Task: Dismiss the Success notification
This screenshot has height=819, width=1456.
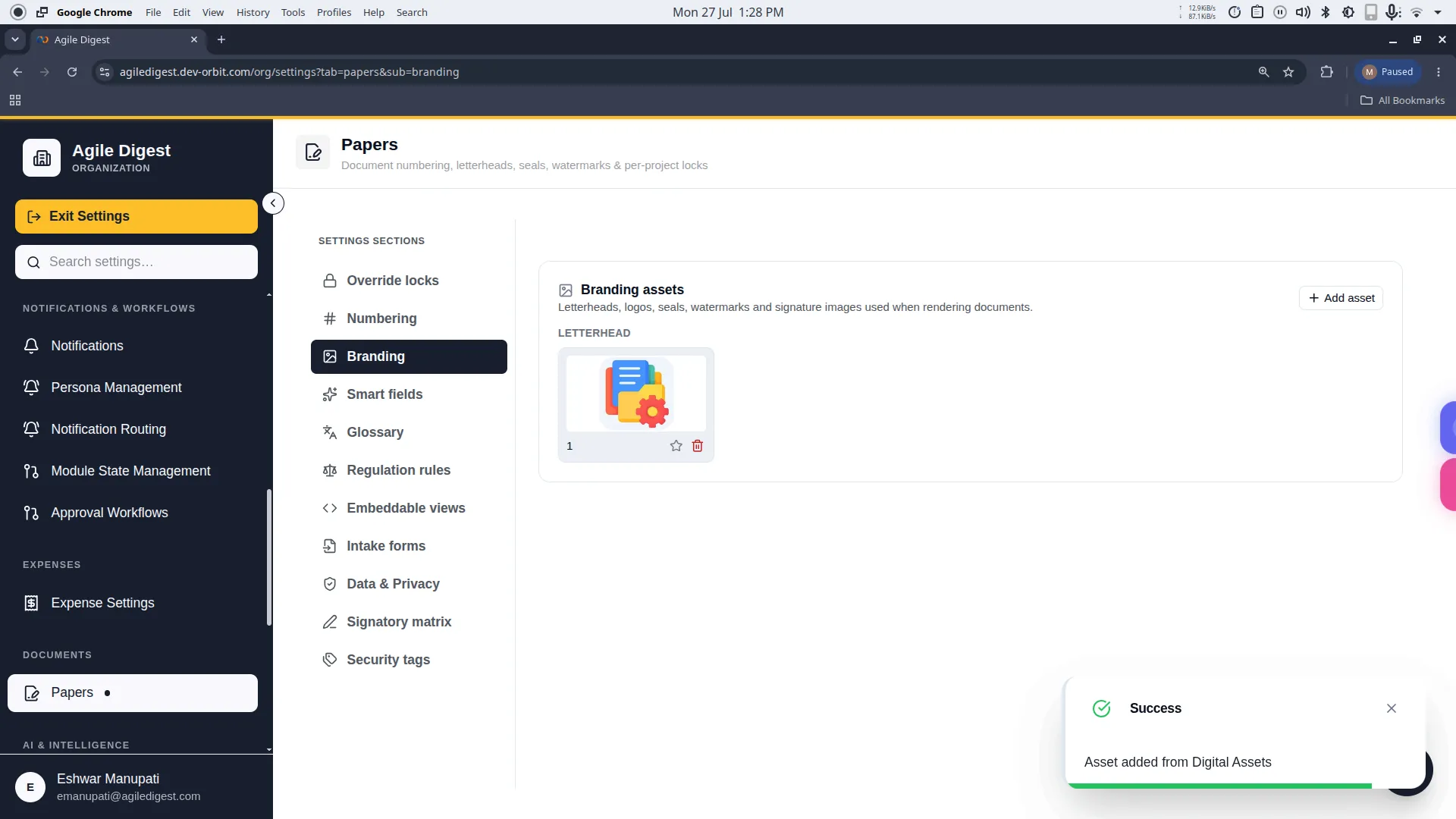Action: (1392, 708)
